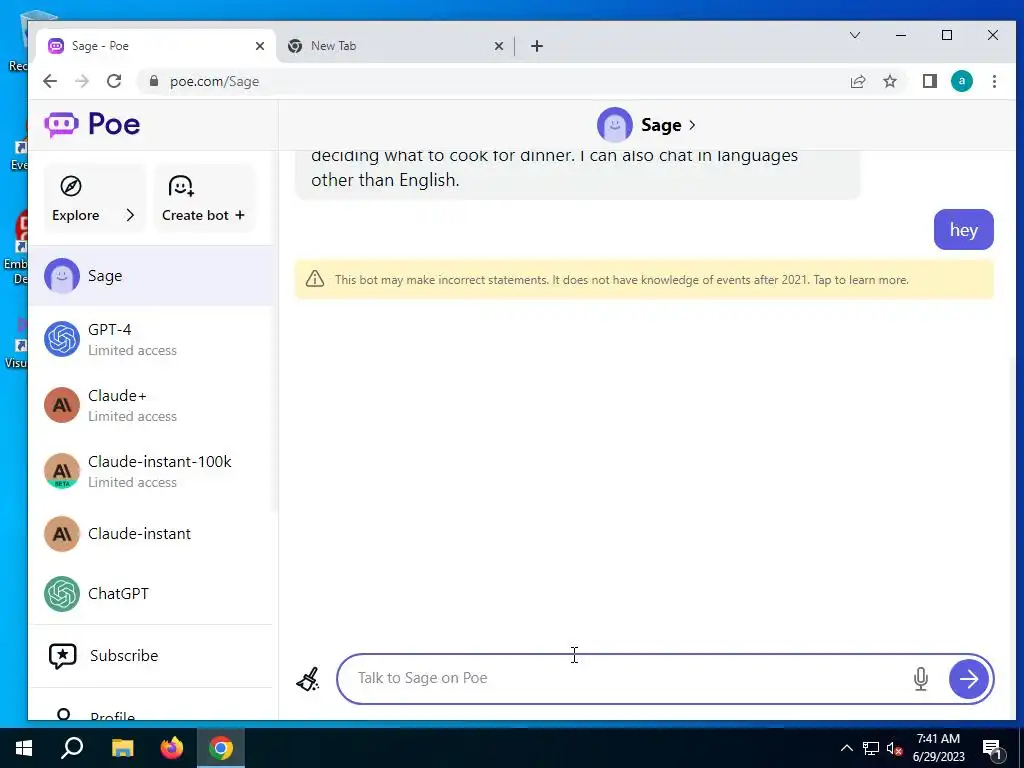Open the network tray icon
Screen dimensions: 1024x768
[x=871, y=748]
